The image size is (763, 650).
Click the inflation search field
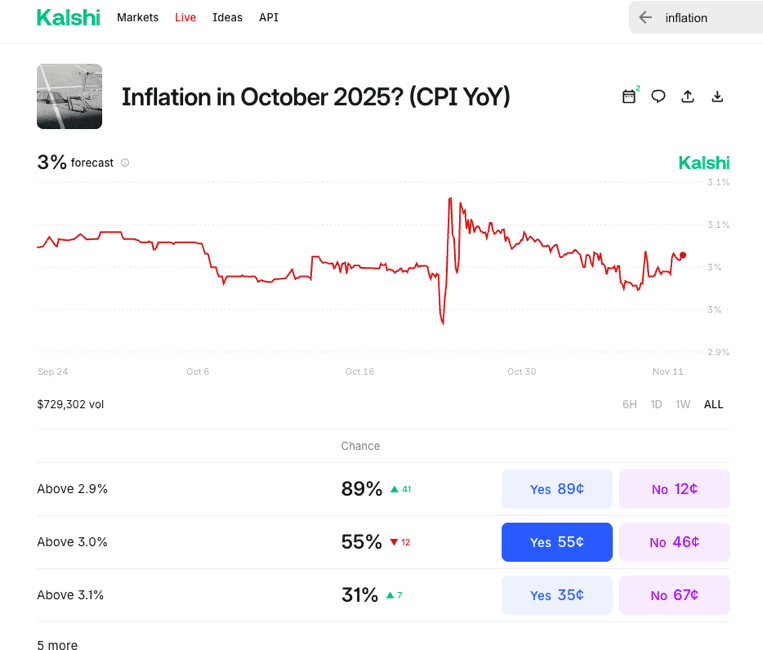[705, 17]
